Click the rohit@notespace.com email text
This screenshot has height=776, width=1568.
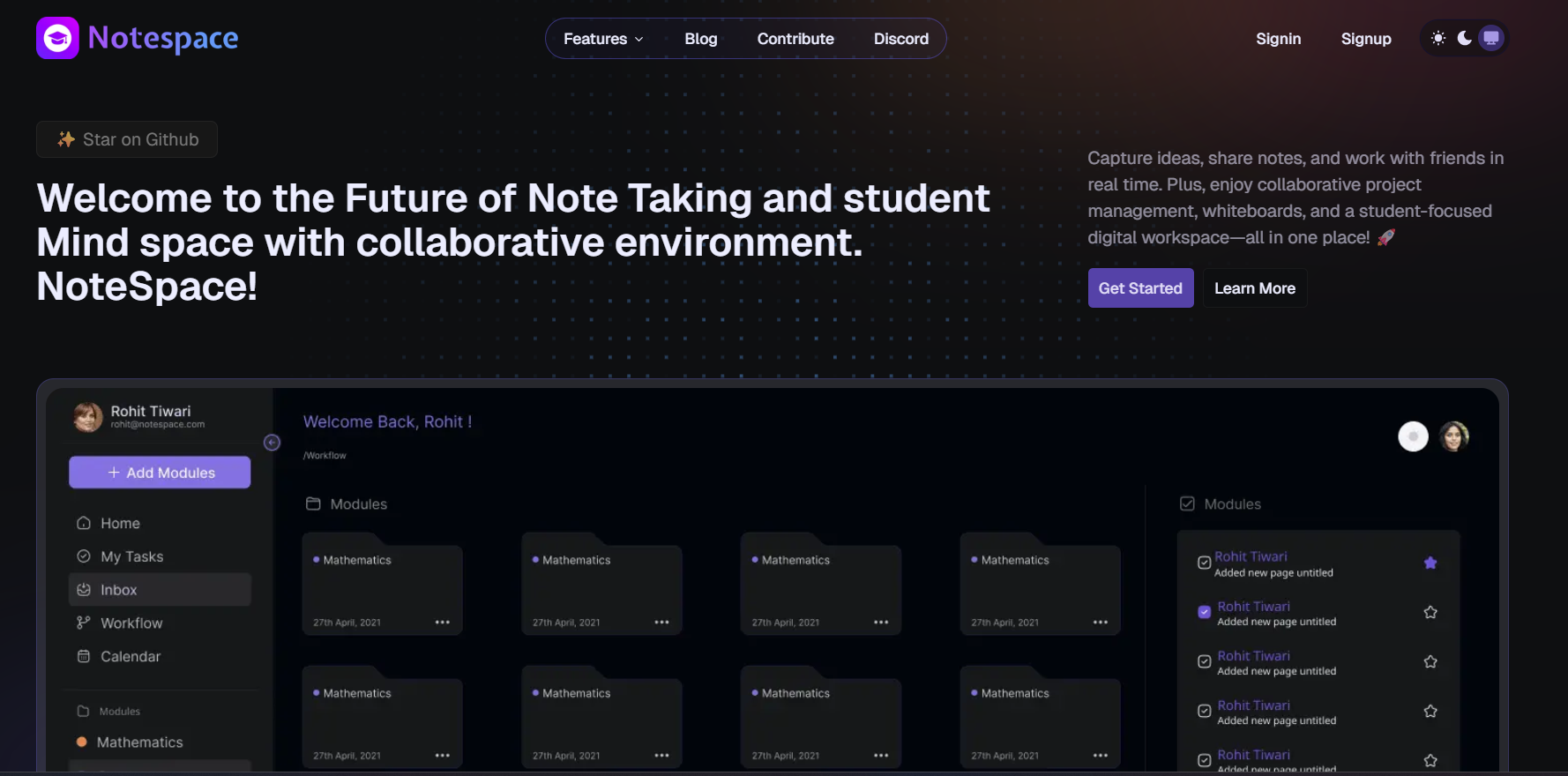[x=158, y=425]
